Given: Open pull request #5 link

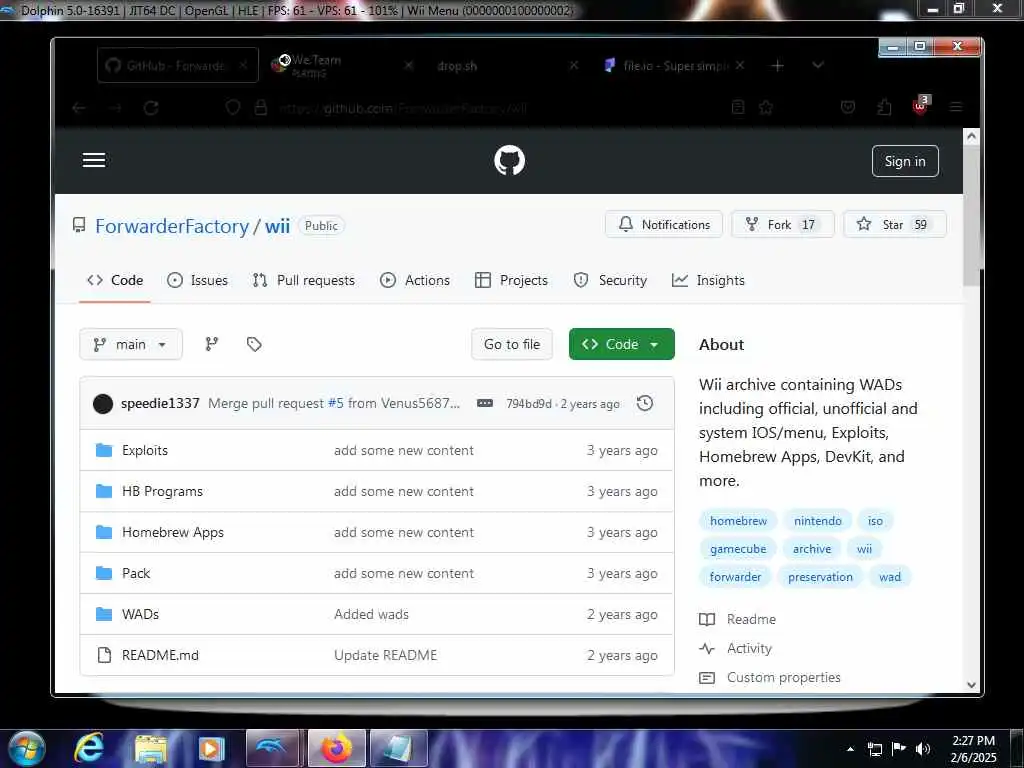Looking at the screenshot, I should pyautogui.click(x=336, y=403).
